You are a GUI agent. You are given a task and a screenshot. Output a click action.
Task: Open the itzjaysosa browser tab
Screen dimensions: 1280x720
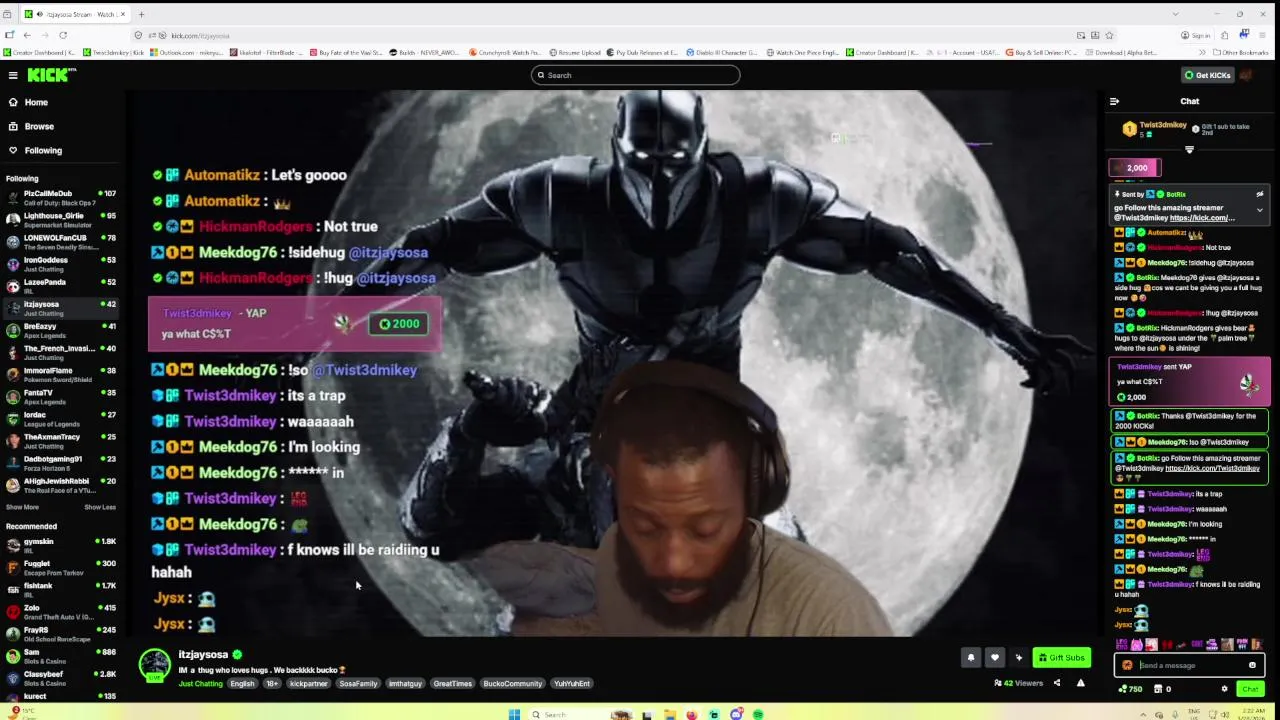pos(75,14)
